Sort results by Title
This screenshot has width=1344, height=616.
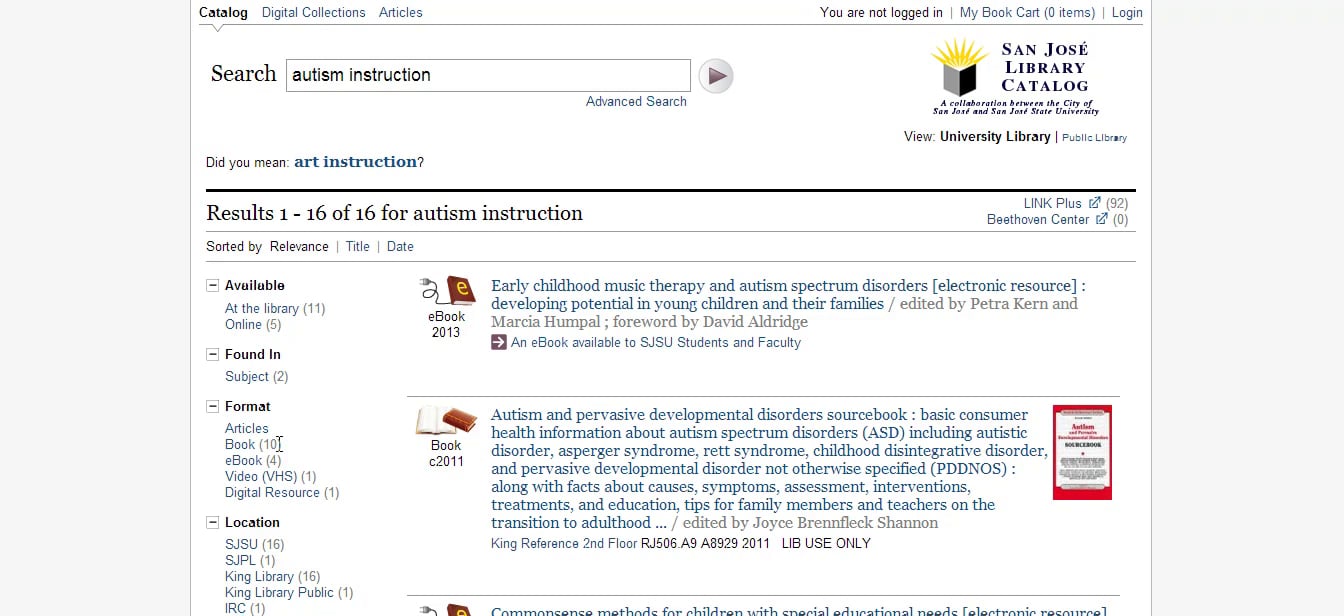click(x=357, y=246)
